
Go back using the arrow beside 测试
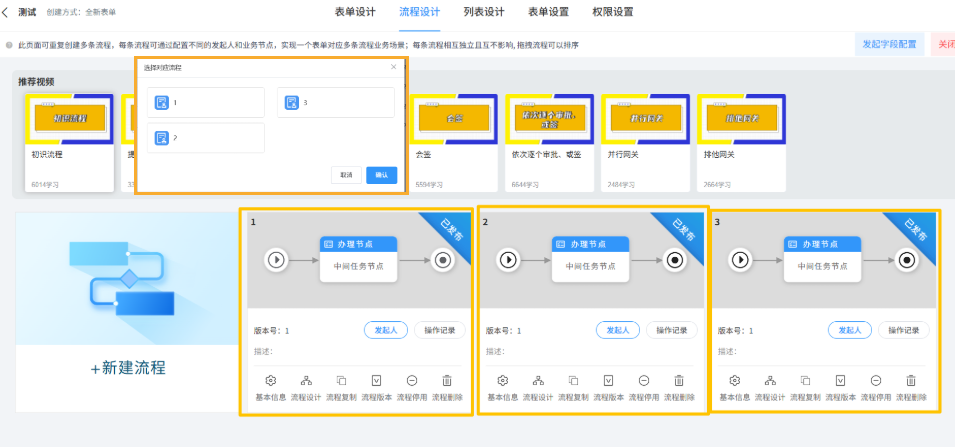(6, 12)
